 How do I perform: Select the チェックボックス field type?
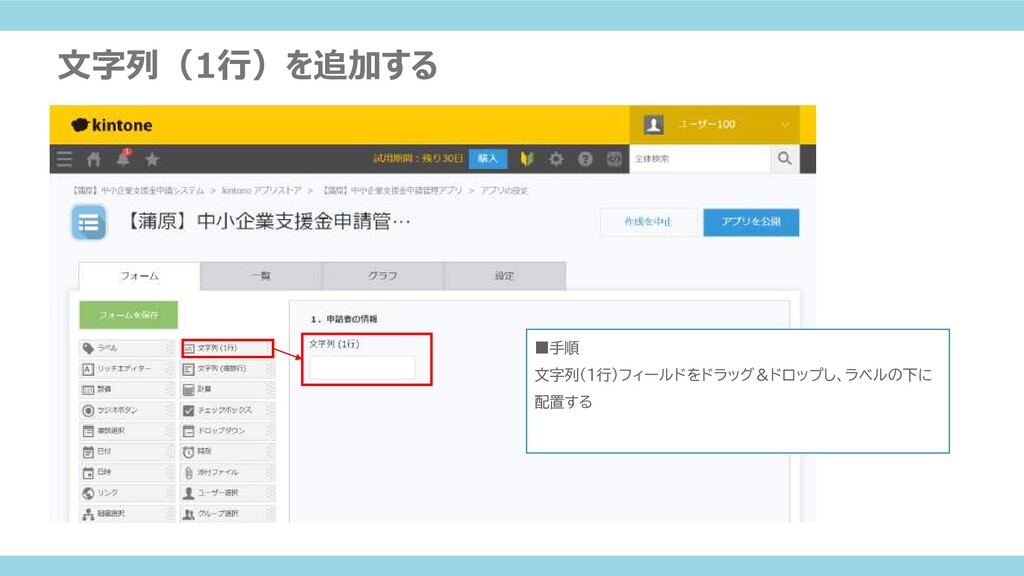coord(227,411)
